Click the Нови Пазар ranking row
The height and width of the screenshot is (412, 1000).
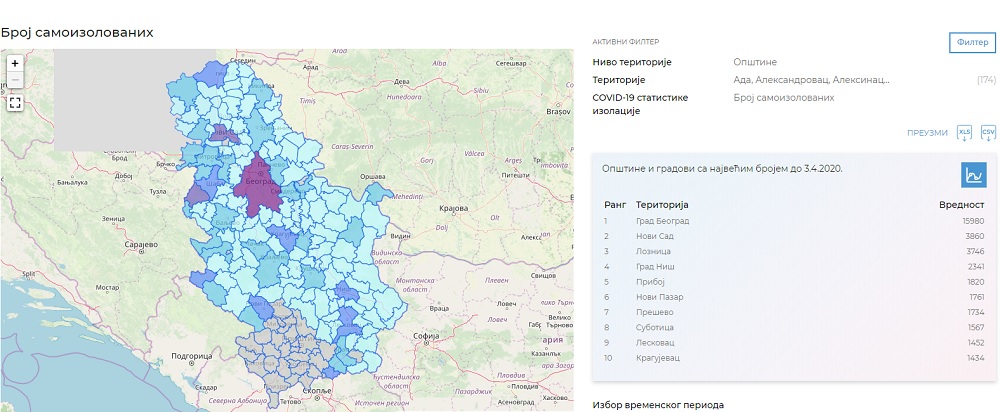[794, 297]
